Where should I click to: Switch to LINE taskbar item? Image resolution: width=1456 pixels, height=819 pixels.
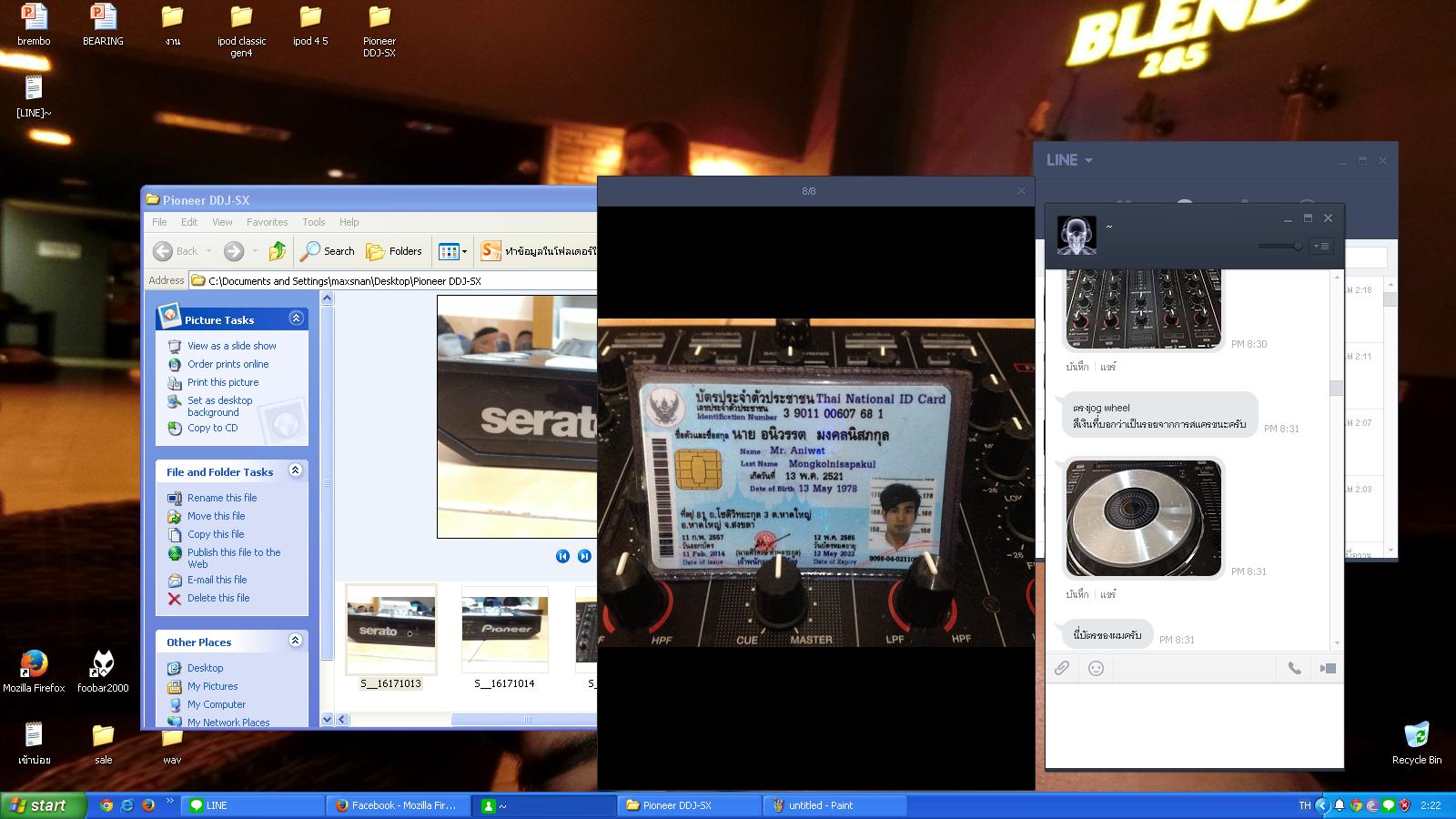click(x=254, y=805)
